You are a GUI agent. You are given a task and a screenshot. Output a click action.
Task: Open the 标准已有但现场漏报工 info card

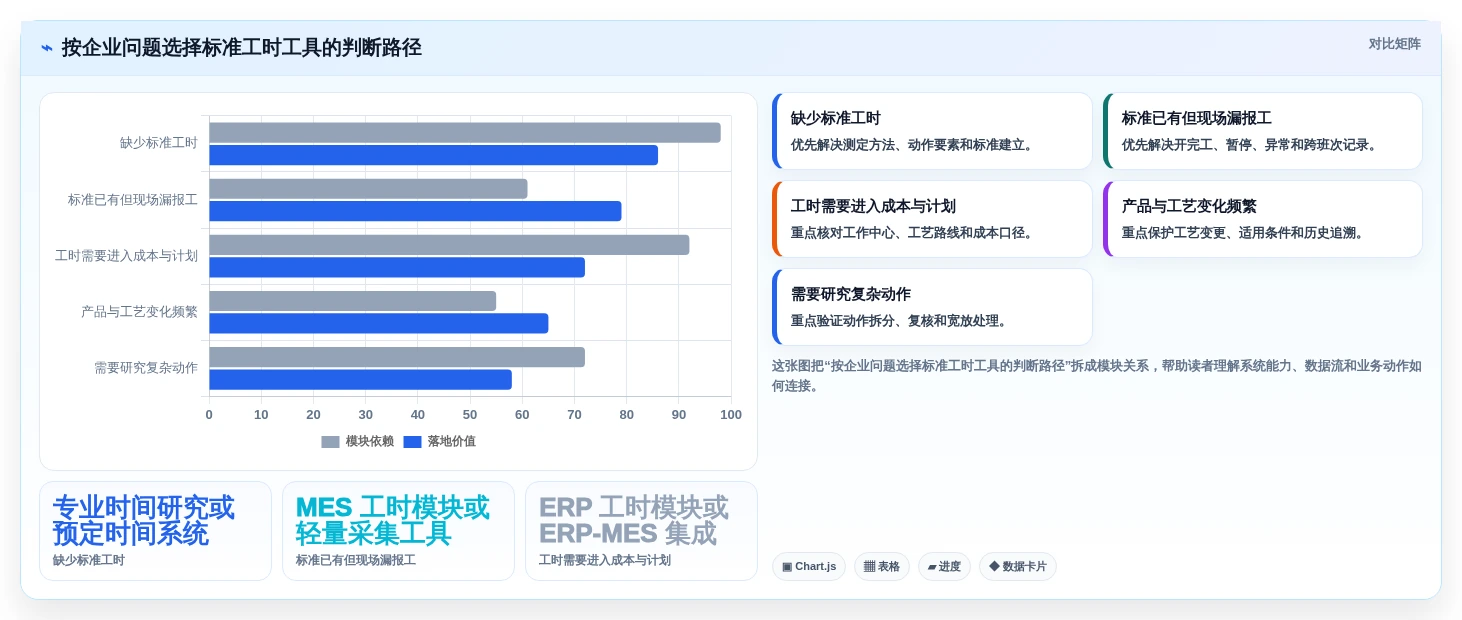point(1263,131)
